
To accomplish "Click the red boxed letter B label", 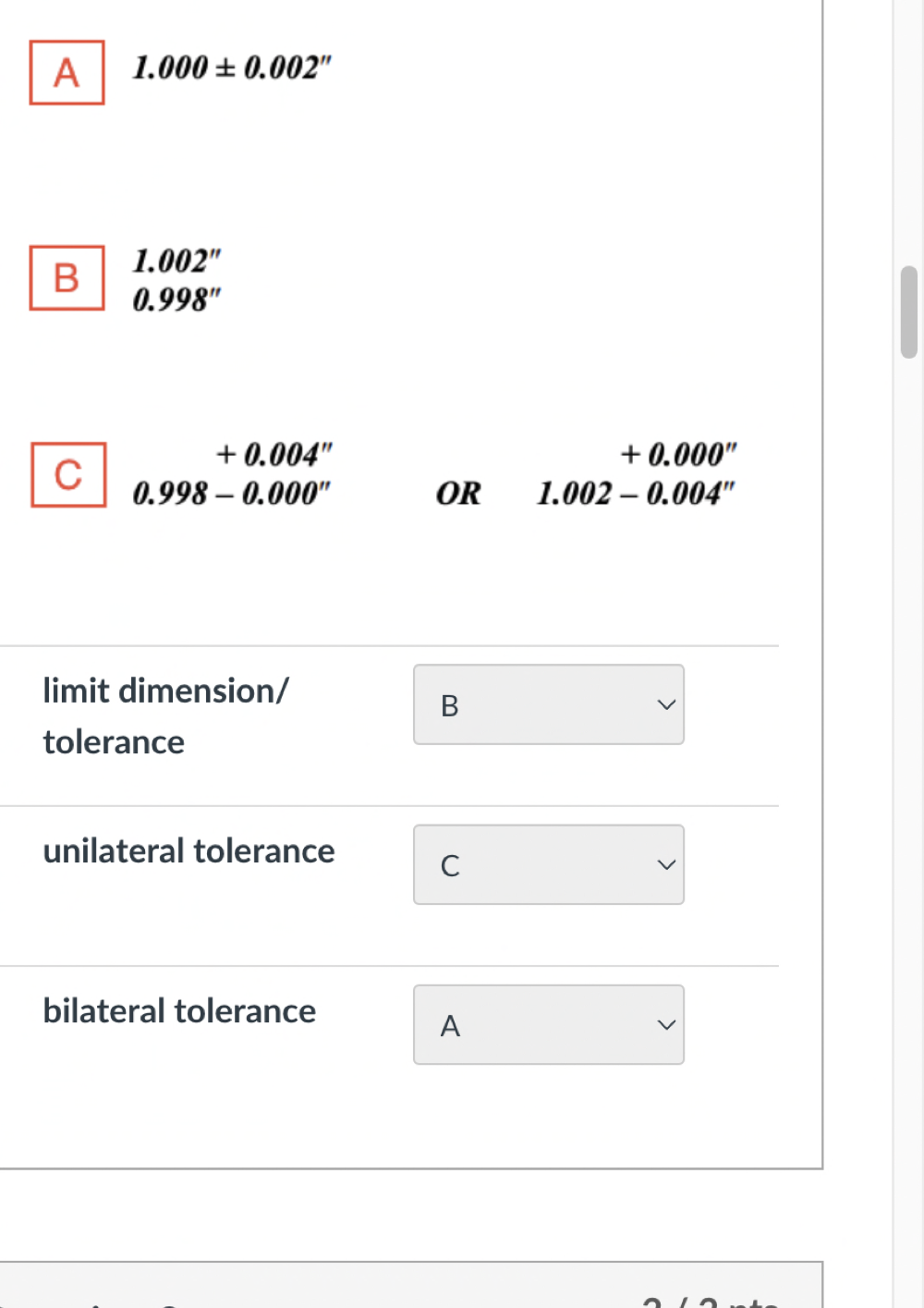I will [67, 277].
